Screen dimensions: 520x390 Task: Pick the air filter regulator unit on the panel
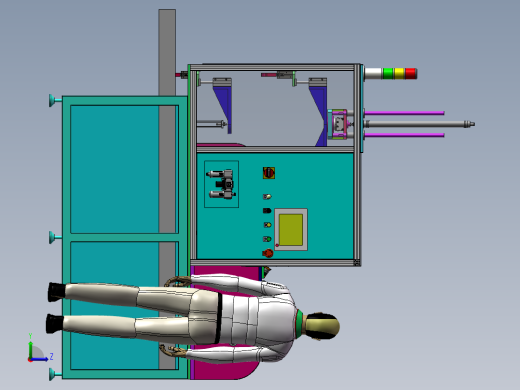(222, 184)
